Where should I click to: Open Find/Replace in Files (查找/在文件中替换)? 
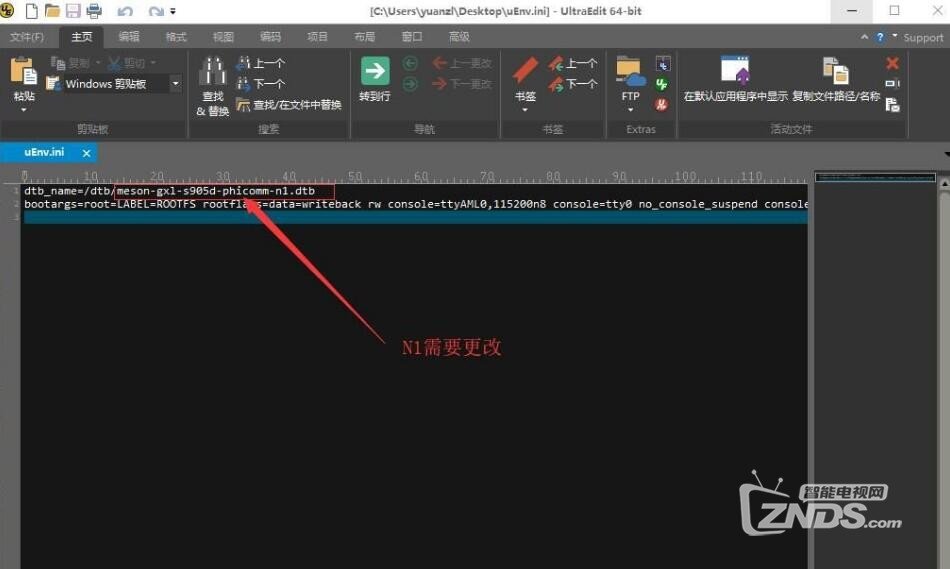289,105
